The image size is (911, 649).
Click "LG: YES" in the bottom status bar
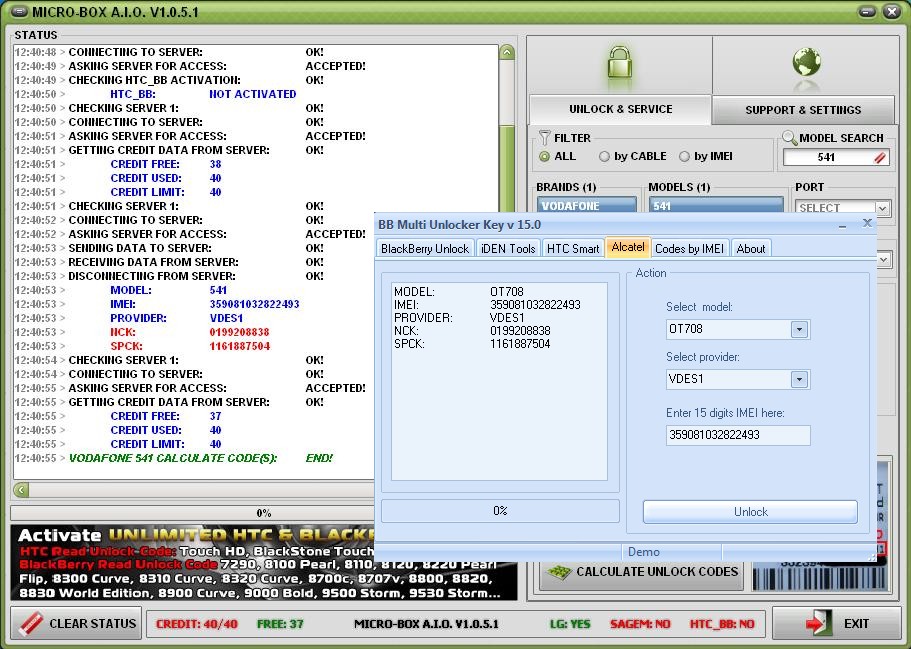pyautogui.click(x=570, y=624)
